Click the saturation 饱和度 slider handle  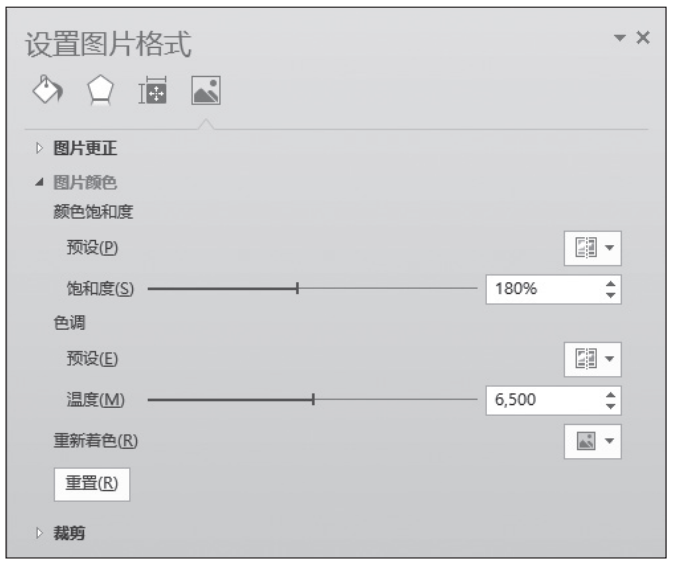(x=297, y=288)
